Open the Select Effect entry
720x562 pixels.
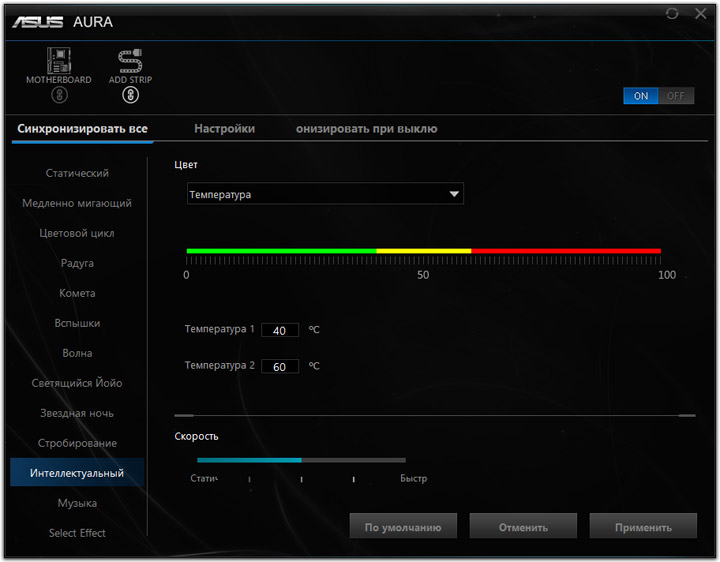77,533
